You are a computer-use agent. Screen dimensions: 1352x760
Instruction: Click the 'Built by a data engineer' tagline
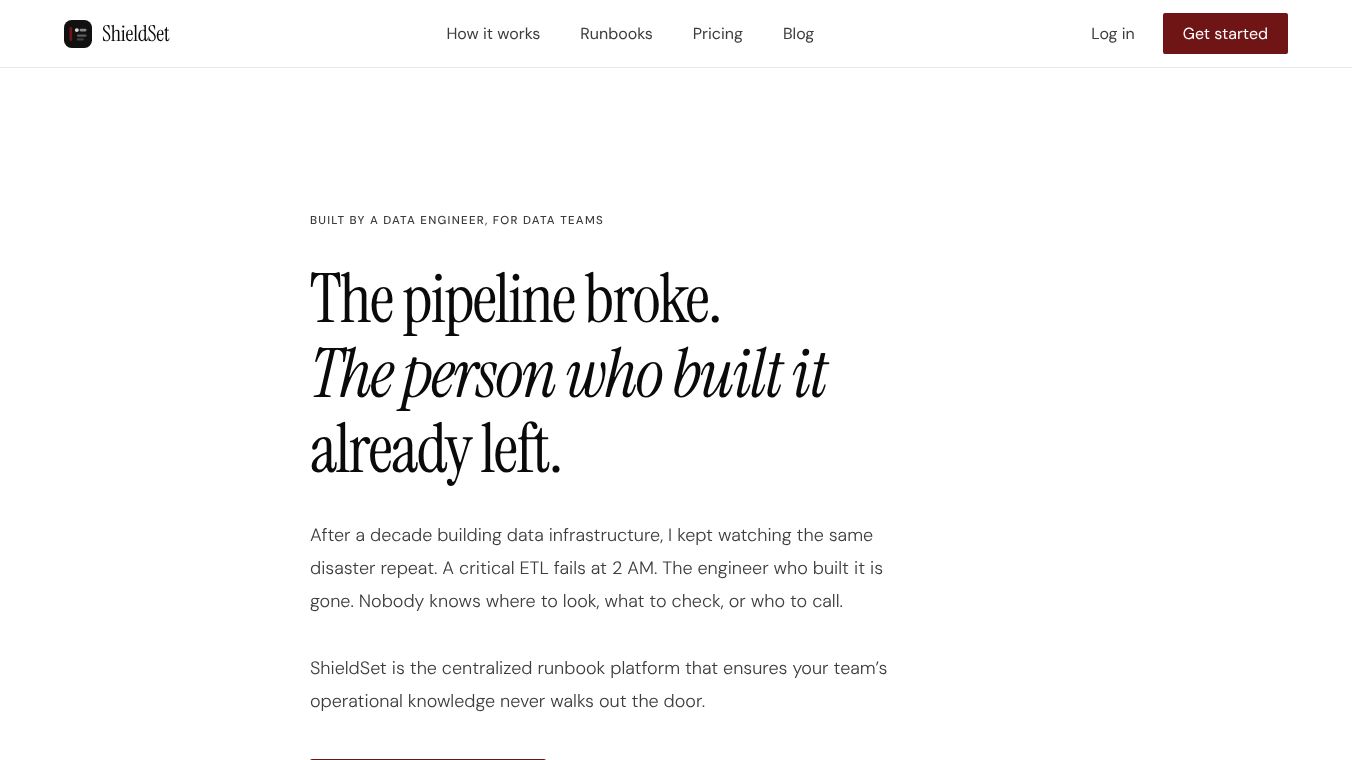tap(457, 220)
